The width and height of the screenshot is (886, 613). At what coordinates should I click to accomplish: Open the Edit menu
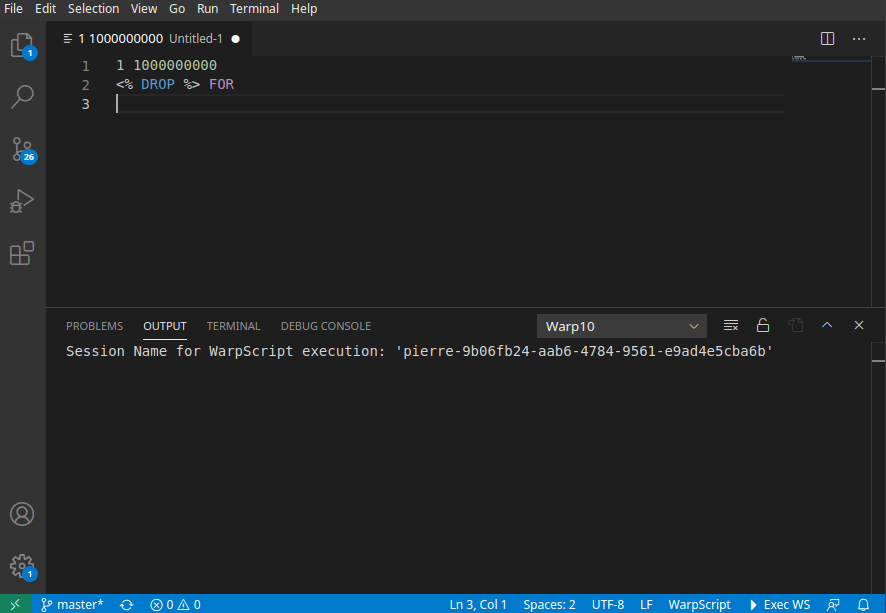coord(45,8)
